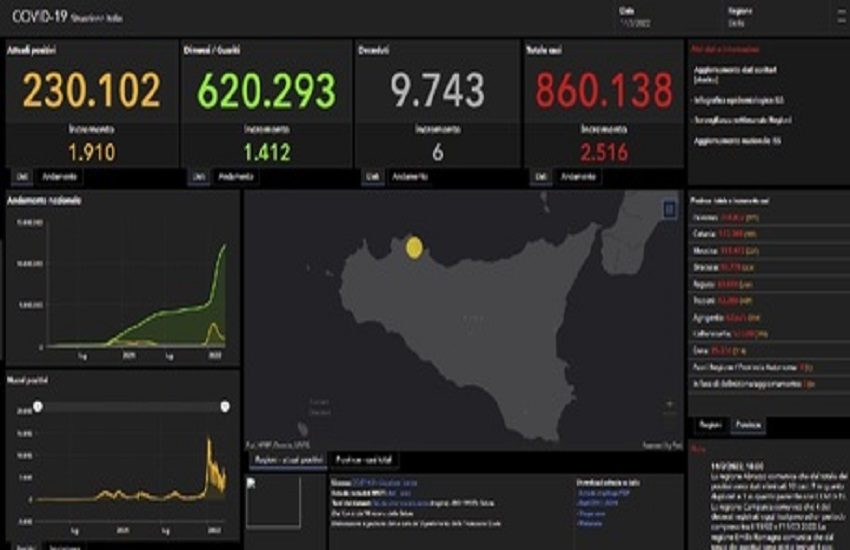Select Andamento tab under Totale casi

click(x=579, y=176)
